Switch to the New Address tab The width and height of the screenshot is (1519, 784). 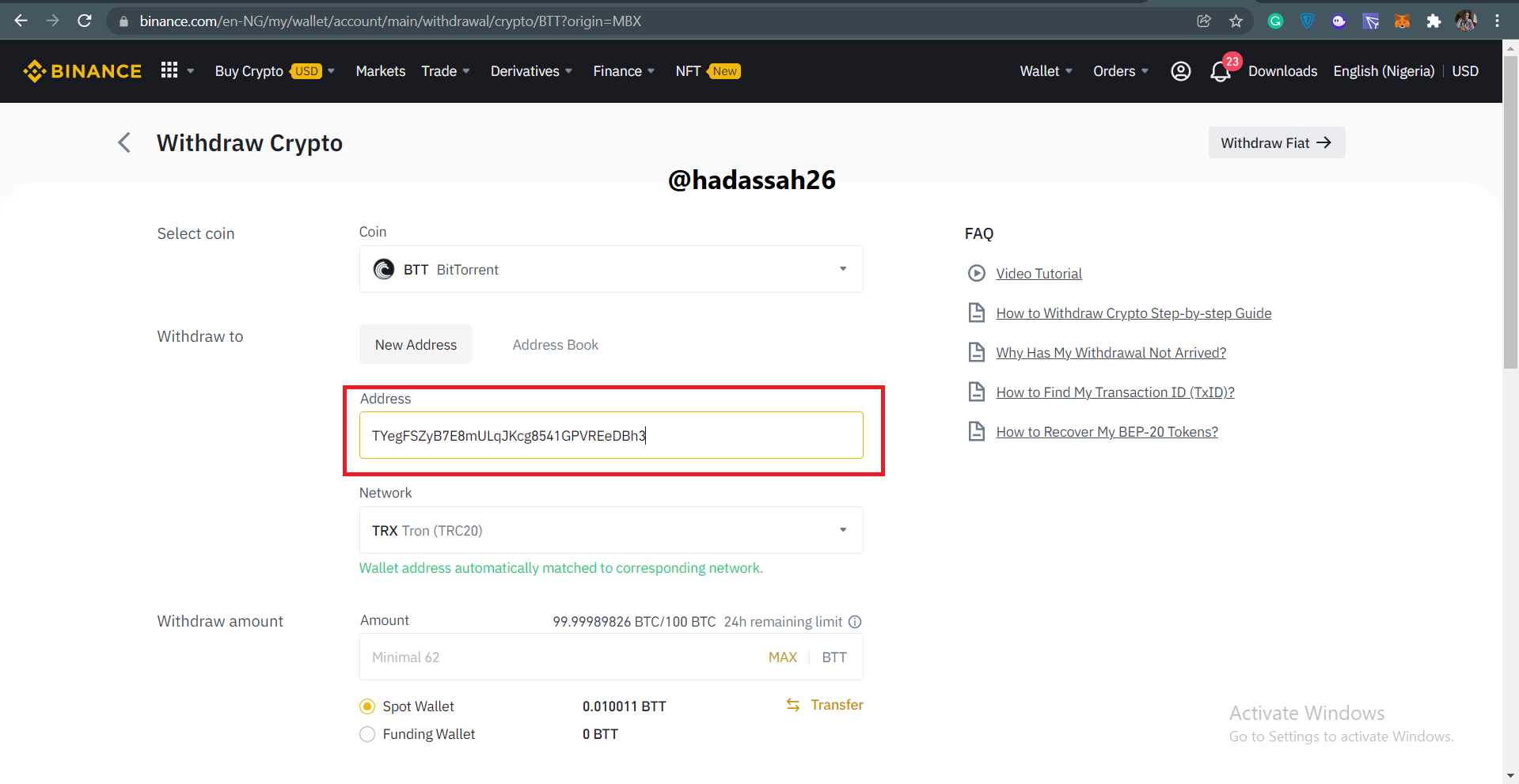point(416,344)
